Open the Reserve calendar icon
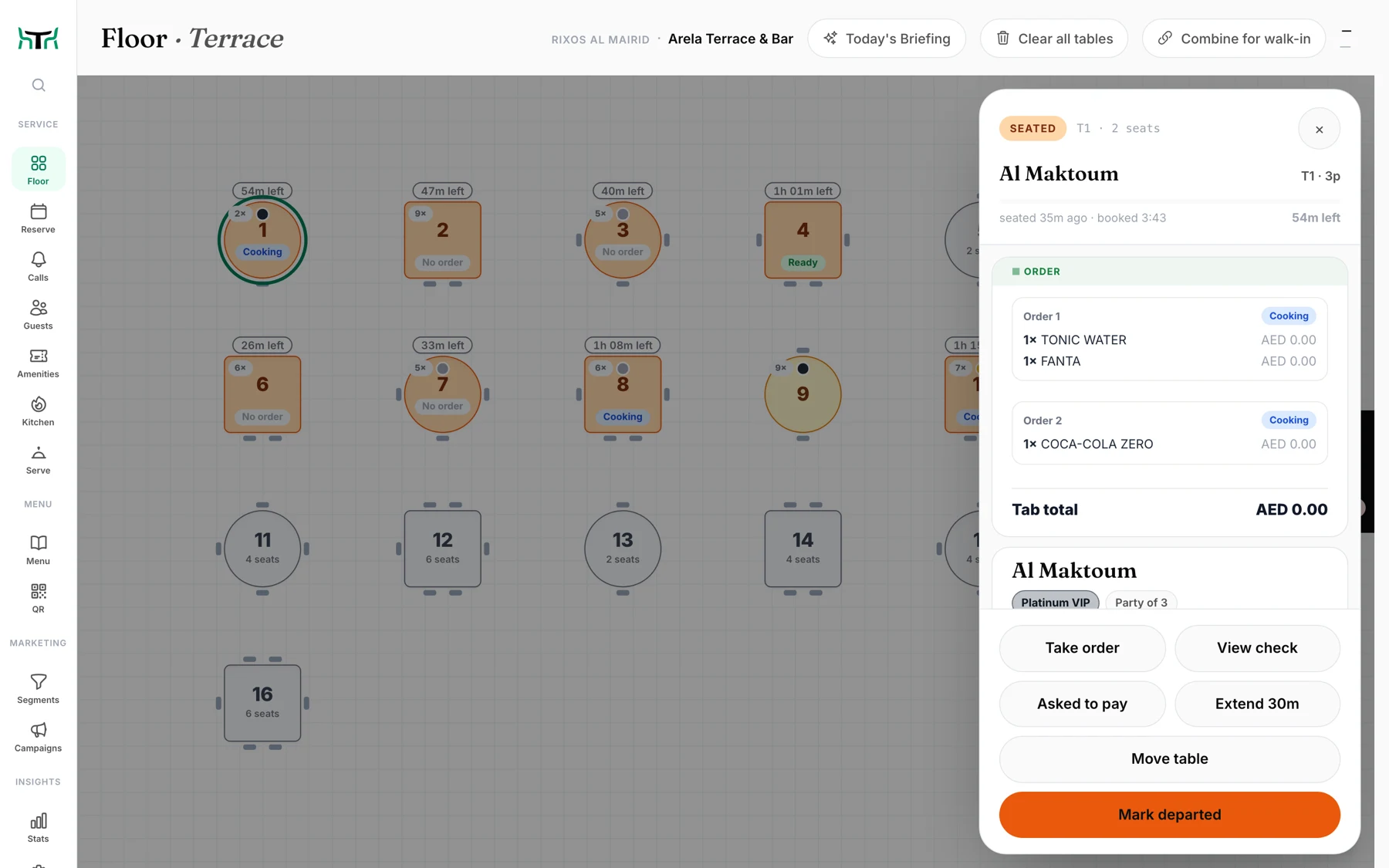Image resolution: width=1389 pixels, height=868 pixels. click(38, 211)
